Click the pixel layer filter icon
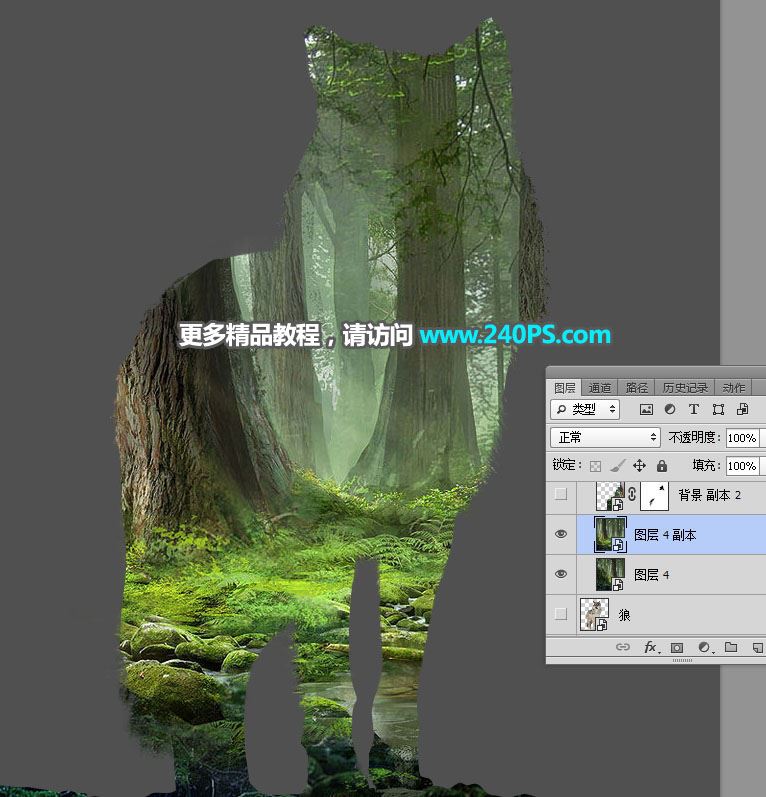The width and height of the screenshot is (766, 797). coord(646,410)
